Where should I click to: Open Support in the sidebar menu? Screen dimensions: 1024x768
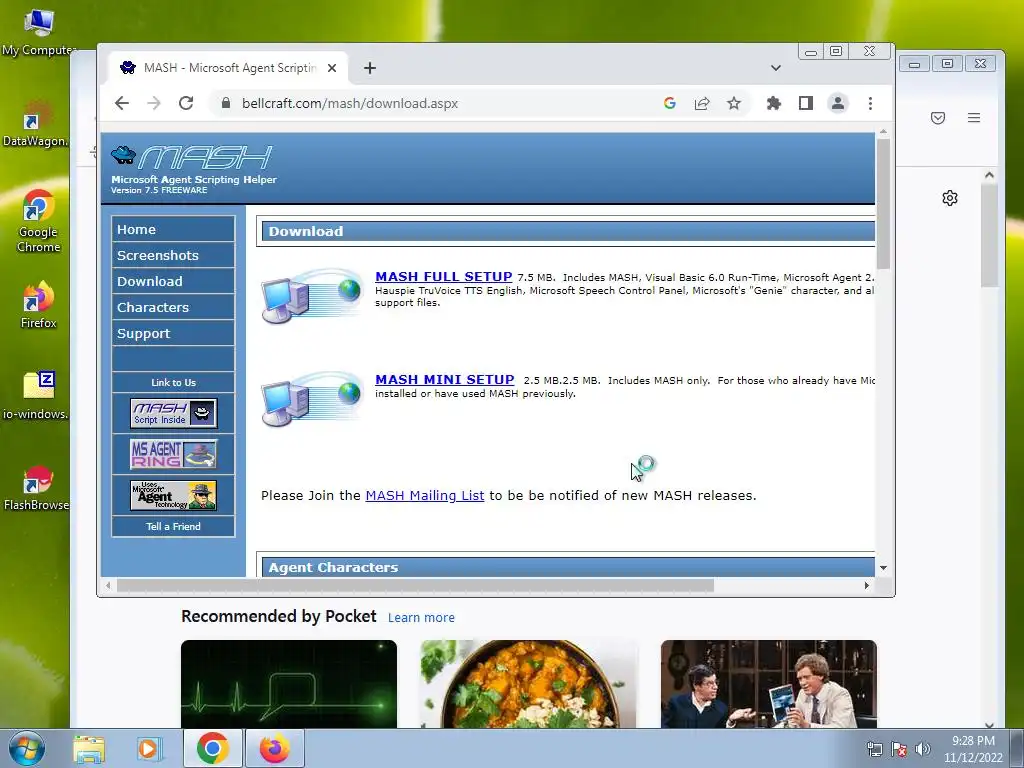click(x=173, y=334)
